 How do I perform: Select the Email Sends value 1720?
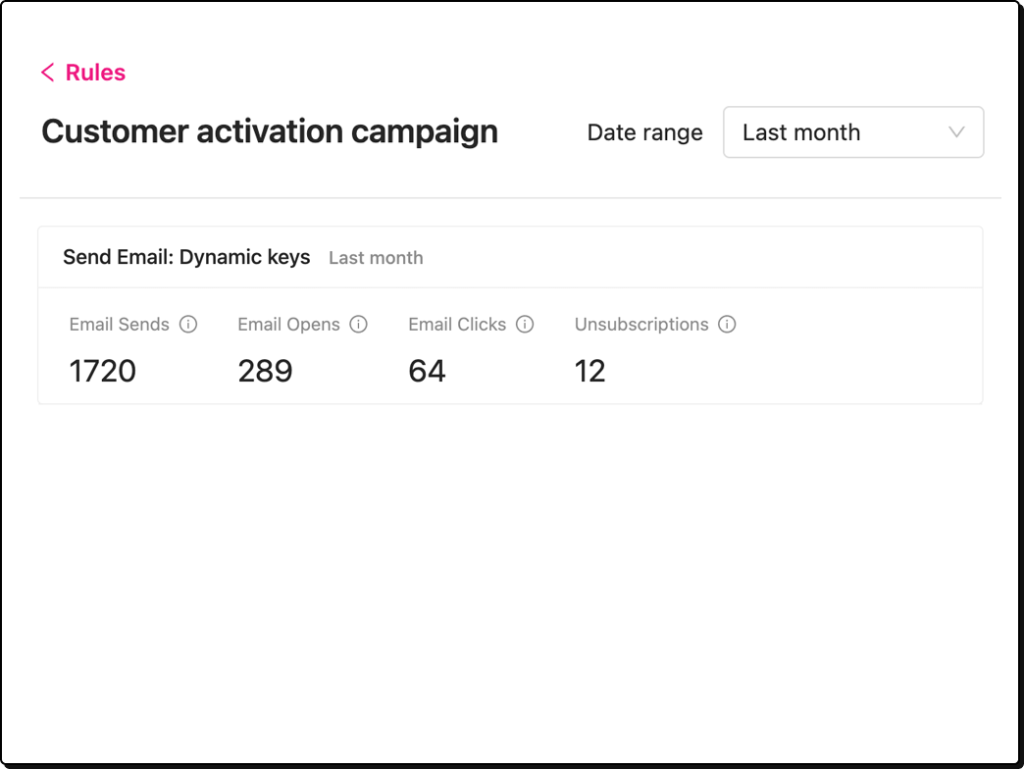[102, 371]
